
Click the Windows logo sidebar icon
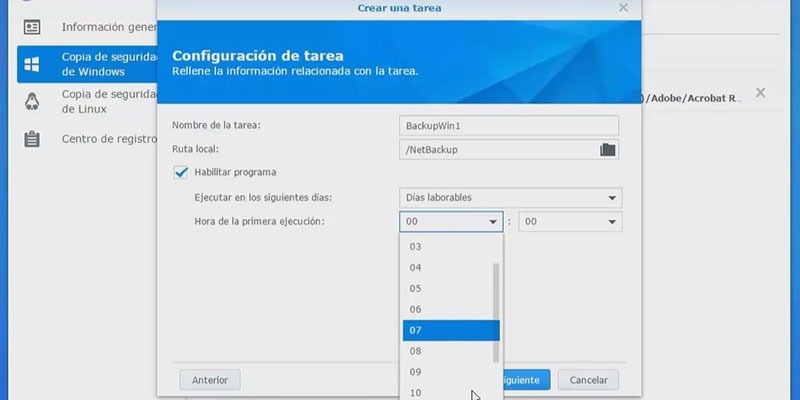coord(32,64)
